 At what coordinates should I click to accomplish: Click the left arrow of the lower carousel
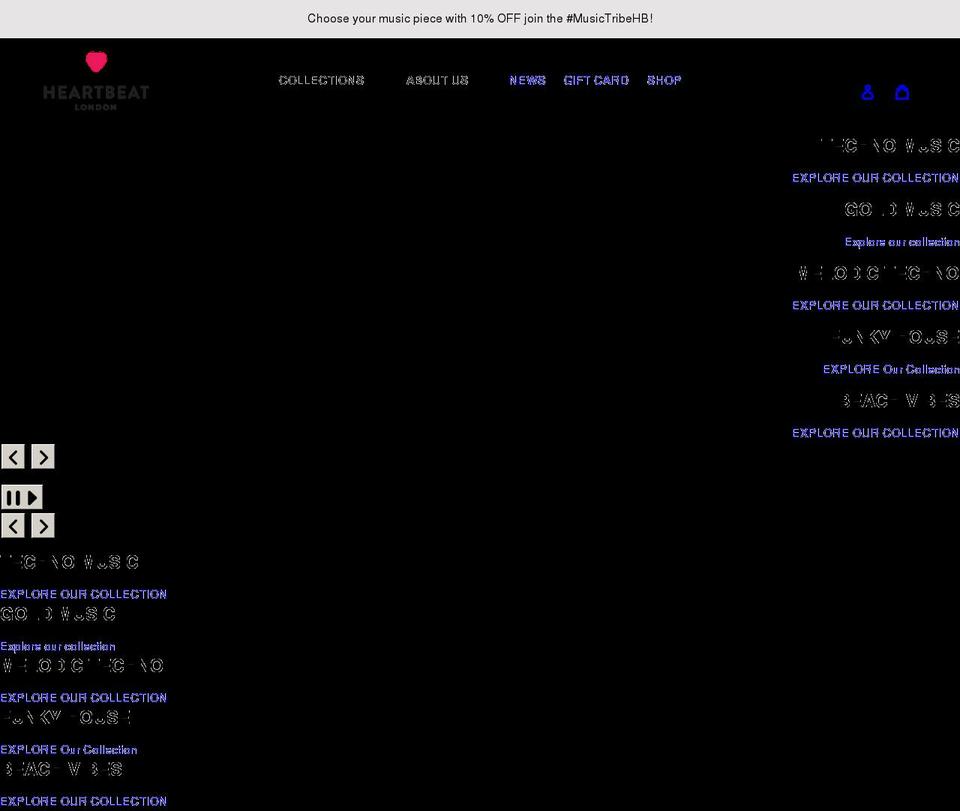13,525
